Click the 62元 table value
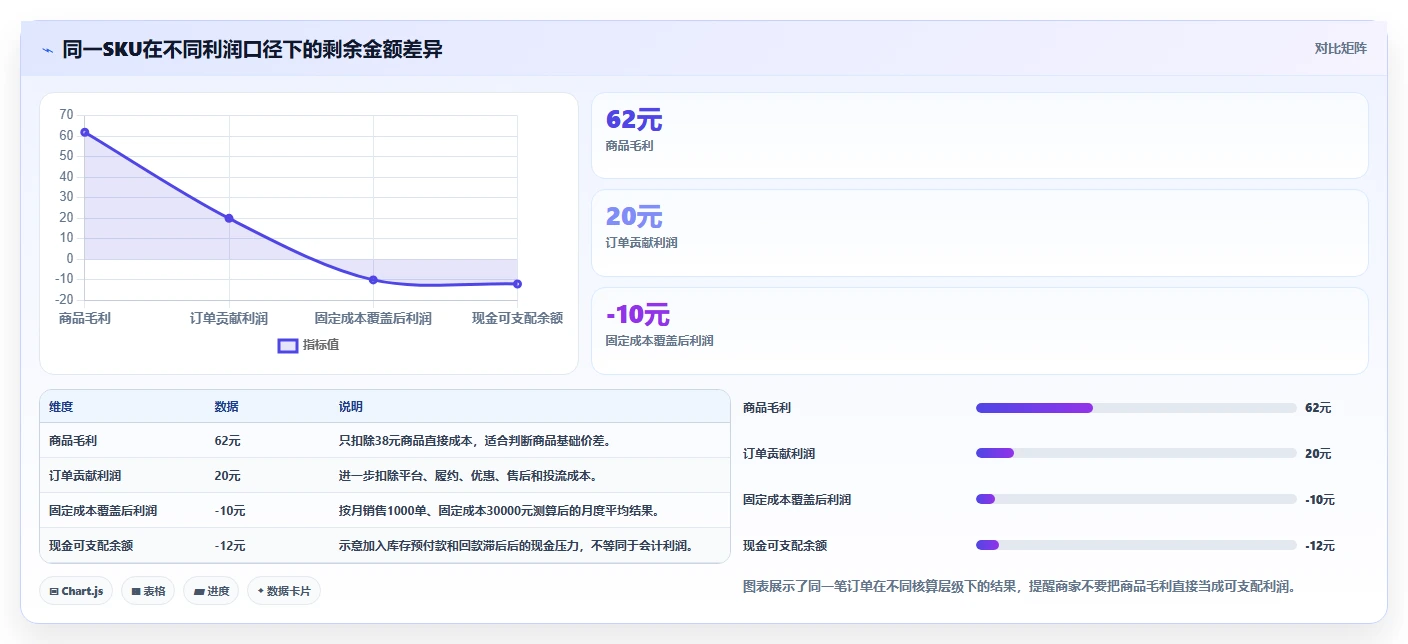This screenshot has height=644, width=1408. 227,440
